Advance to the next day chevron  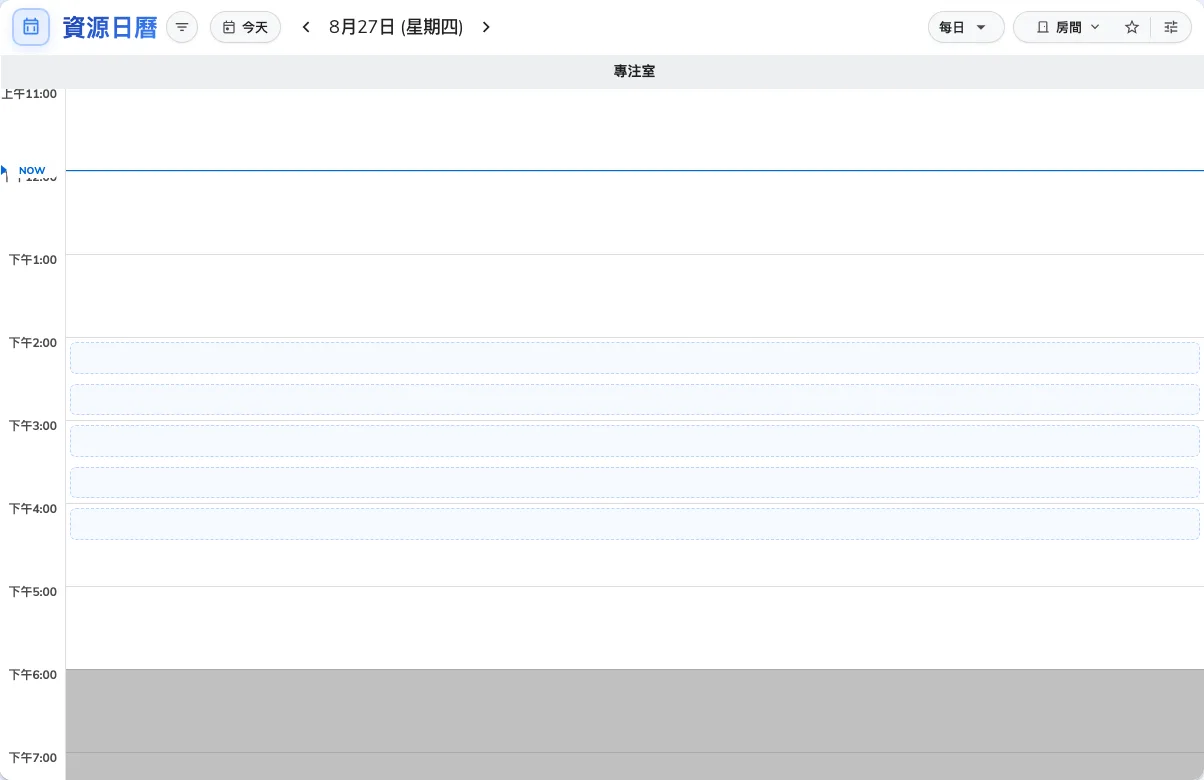[x=486, y=27]
